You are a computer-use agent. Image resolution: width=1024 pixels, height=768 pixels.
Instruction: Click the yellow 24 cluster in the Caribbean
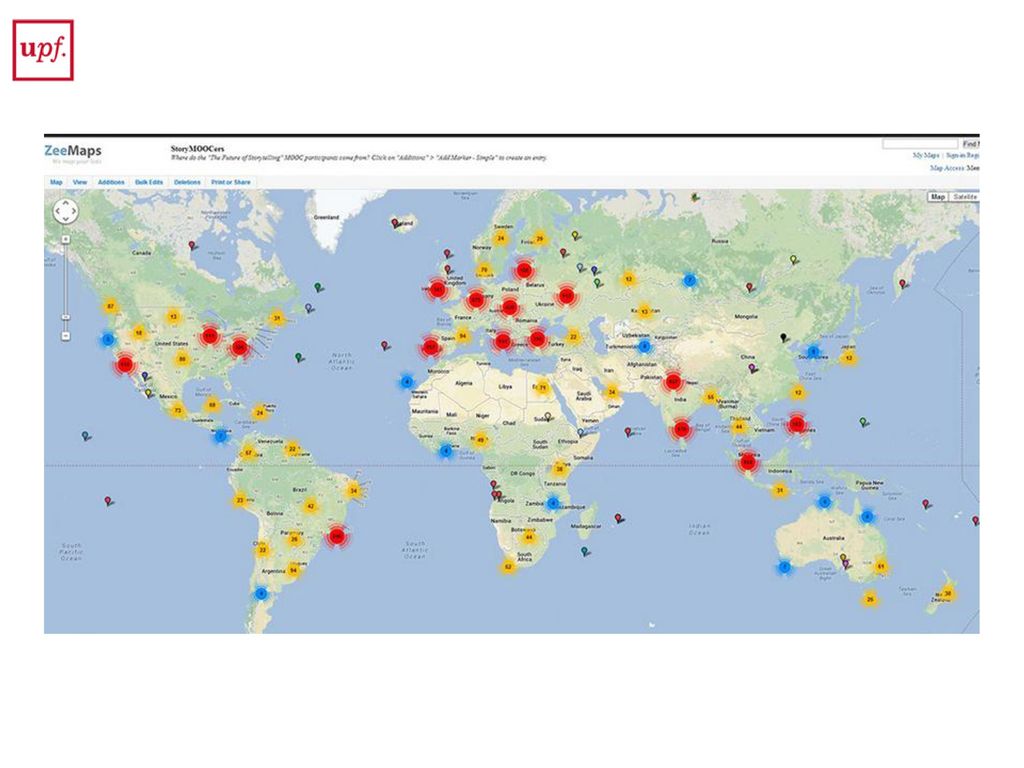tap(259, 412)
